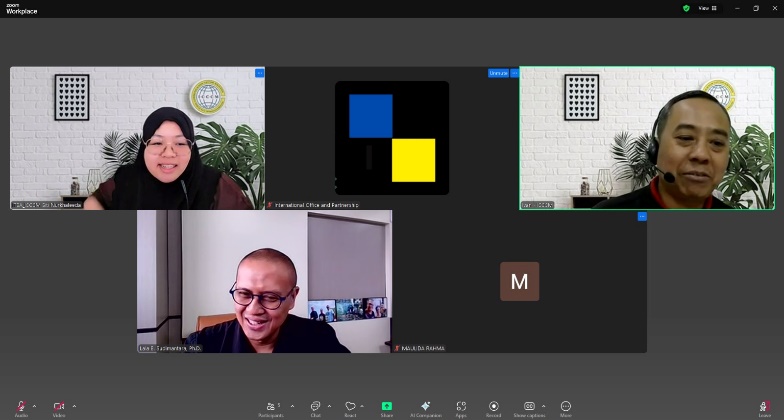Click the Zoom Workplace logo
Screen dimensions: 784x420
point(21,8)
